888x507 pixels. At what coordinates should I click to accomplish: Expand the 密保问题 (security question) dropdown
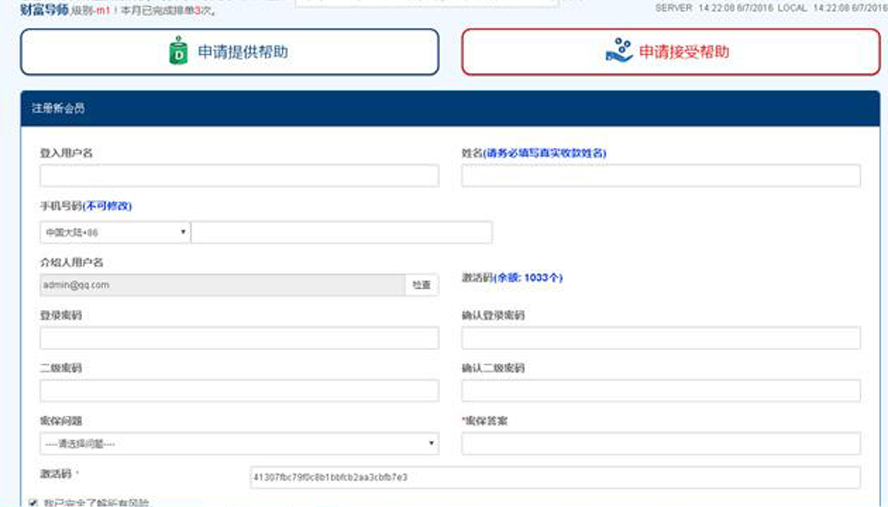tap(240, 444)
